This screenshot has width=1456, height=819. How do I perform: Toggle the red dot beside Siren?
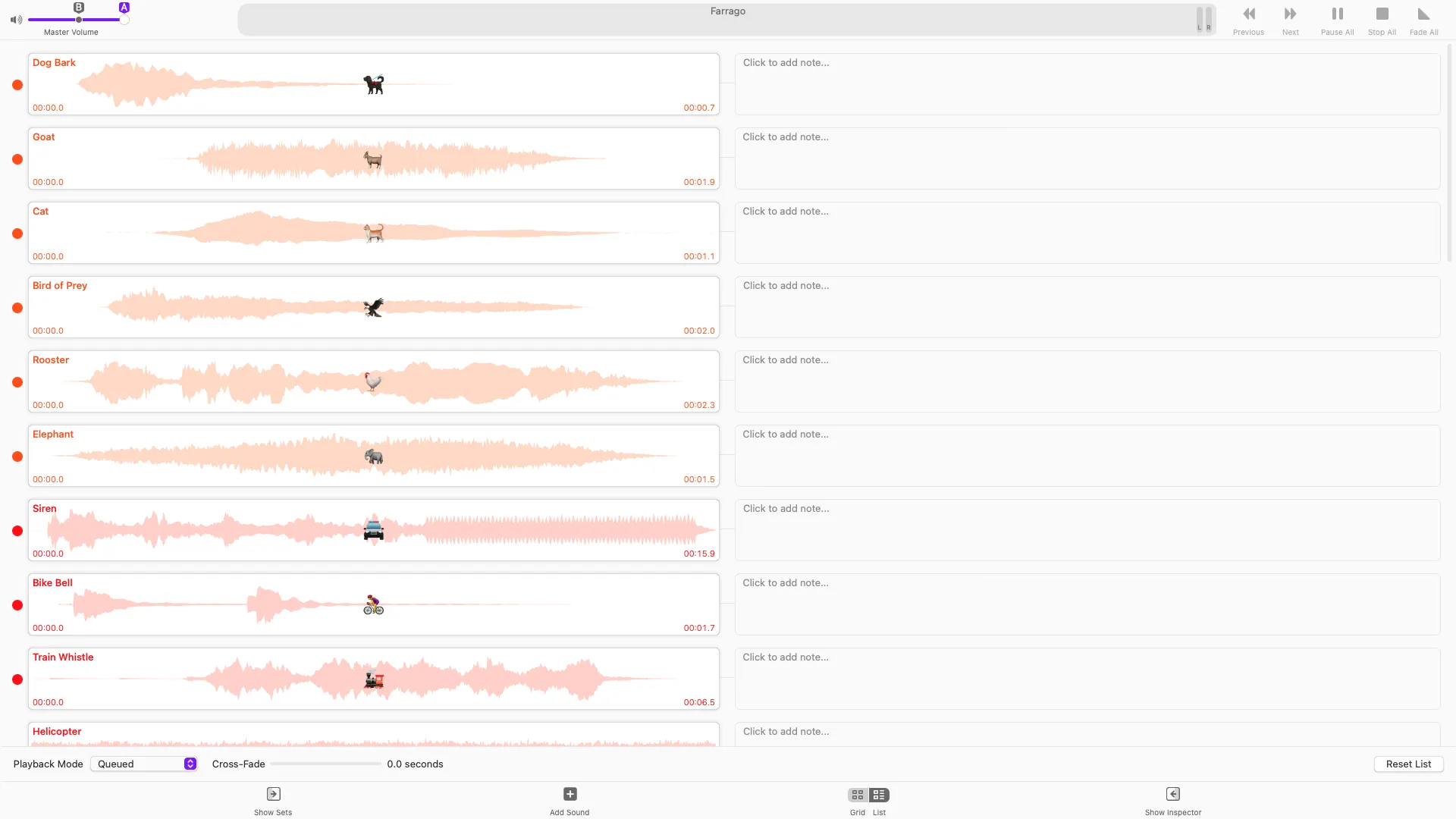tap(17, 531)
